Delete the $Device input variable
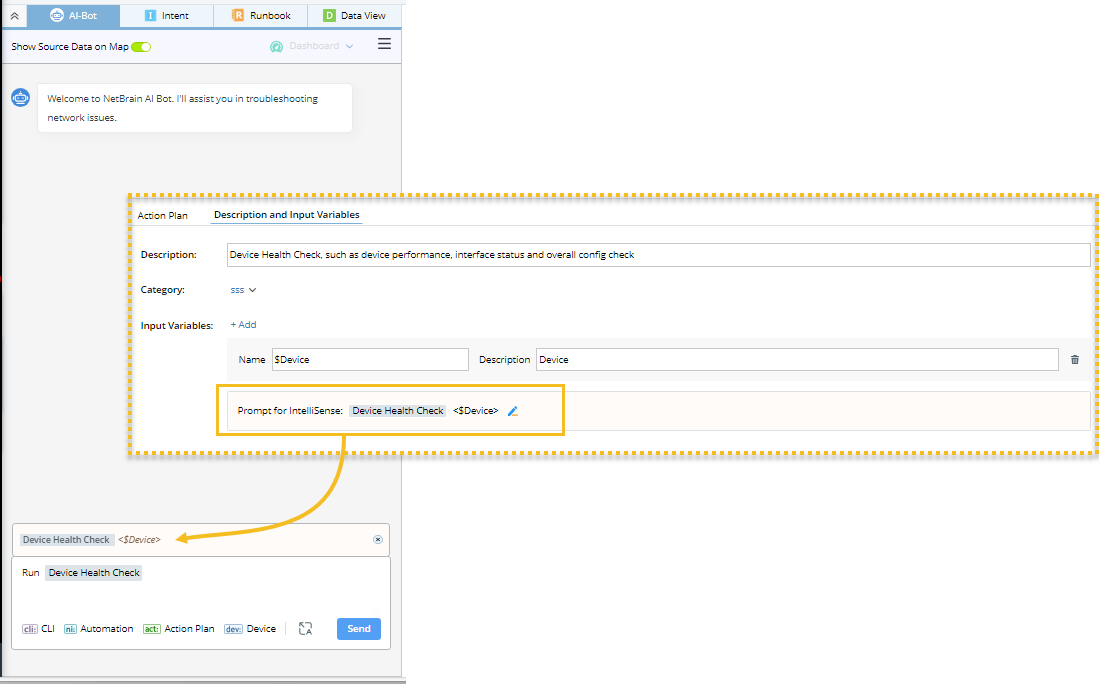This screenshot has height=684, width=1099. point(1074,360)
